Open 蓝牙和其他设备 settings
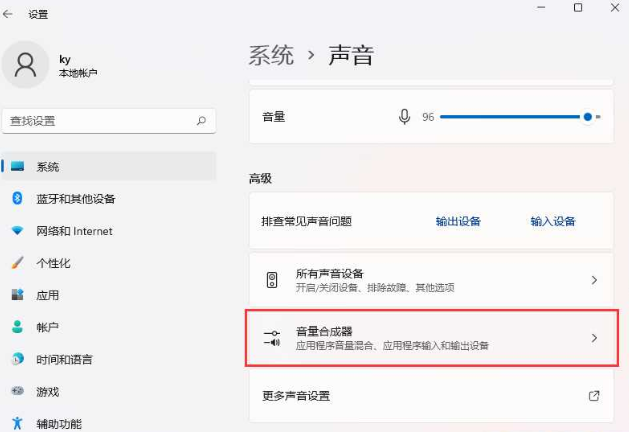 click(109, 199)
